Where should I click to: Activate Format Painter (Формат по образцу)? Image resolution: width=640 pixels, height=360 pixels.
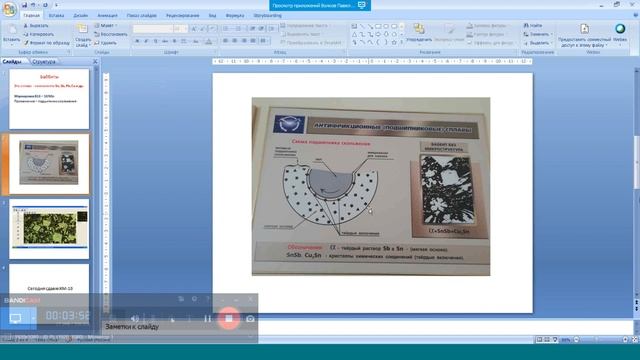47,43
